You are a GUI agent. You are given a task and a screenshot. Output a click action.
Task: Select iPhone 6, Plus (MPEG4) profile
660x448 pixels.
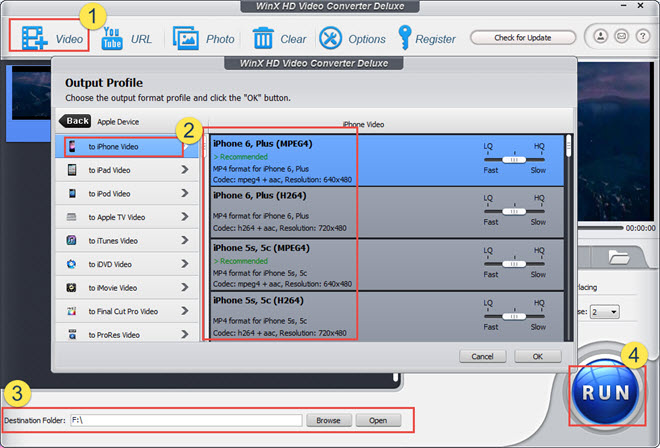tap(387, 160)
